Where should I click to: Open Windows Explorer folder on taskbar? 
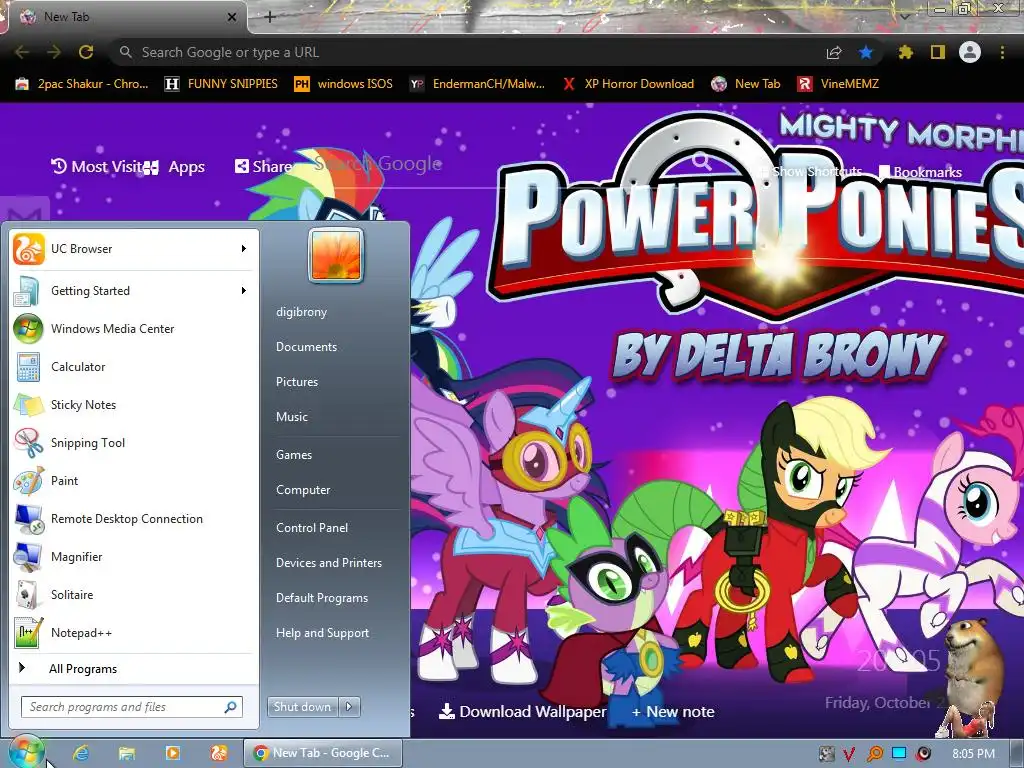[x=127, y=753]
